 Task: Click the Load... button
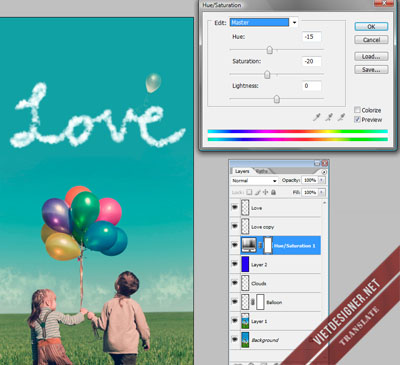371,56
